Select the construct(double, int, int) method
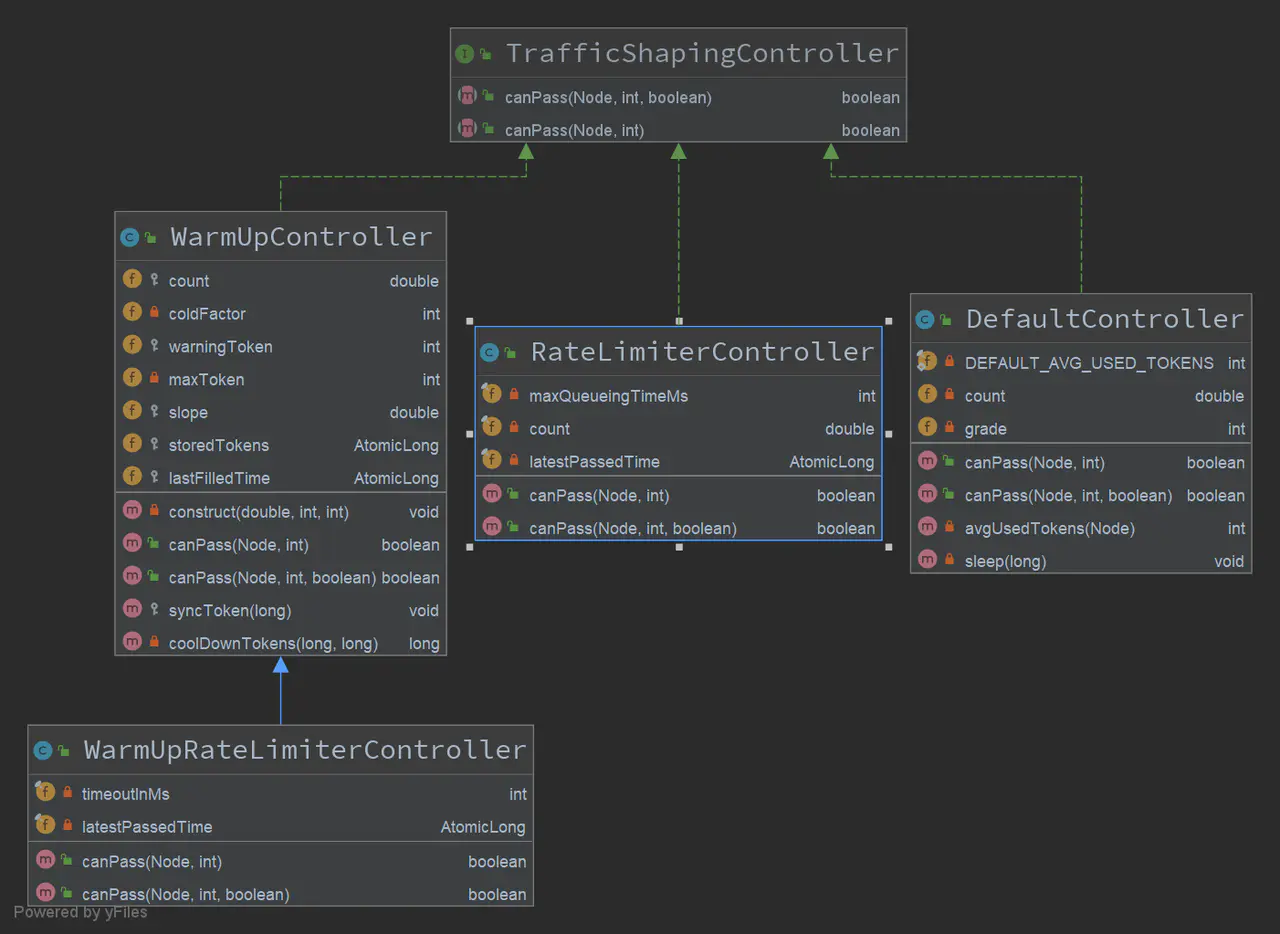1280x934 pixels. tap(281, 511)
